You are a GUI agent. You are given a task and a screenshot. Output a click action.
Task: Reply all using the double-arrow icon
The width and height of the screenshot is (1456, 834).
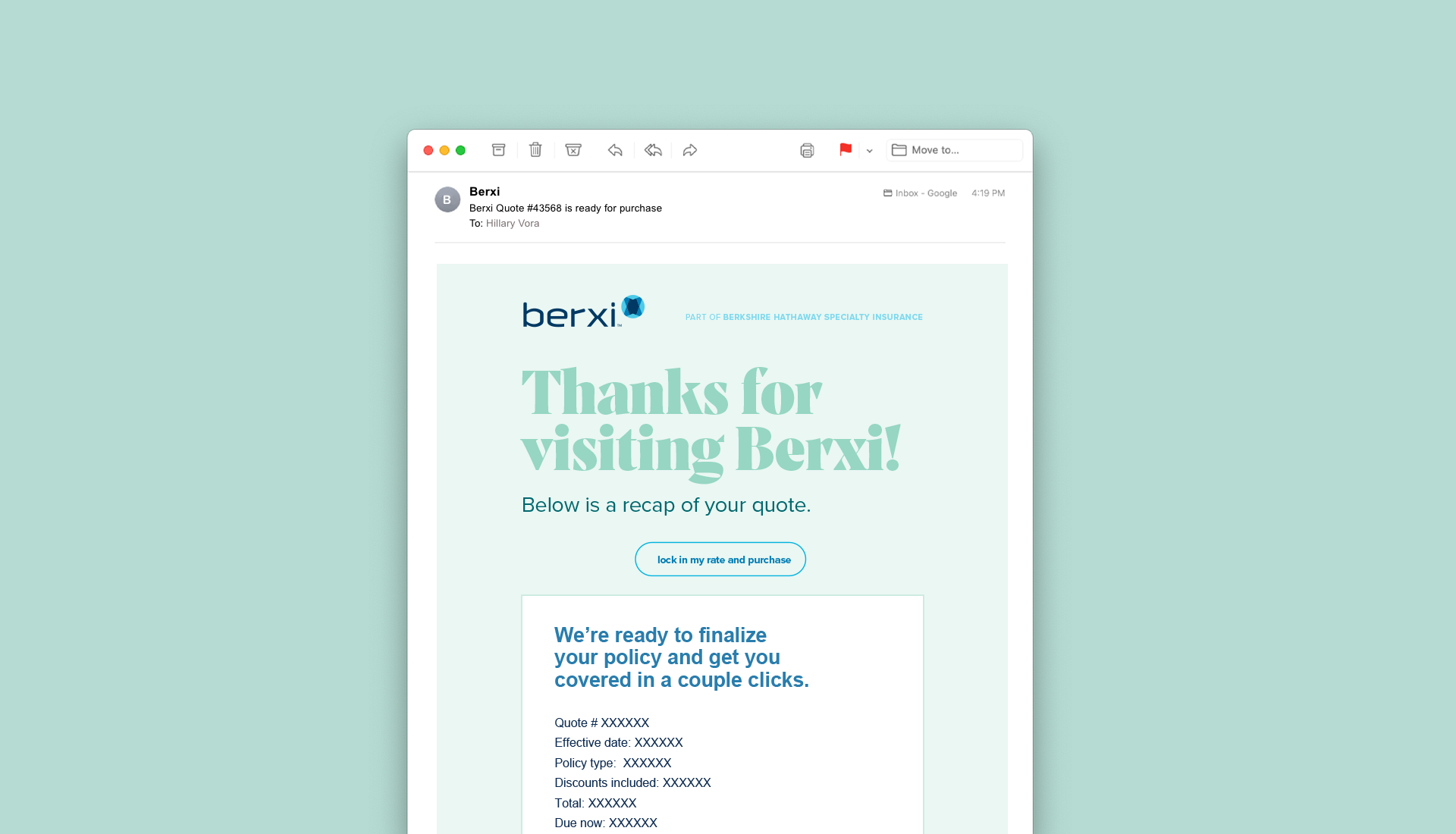point(653,150)
